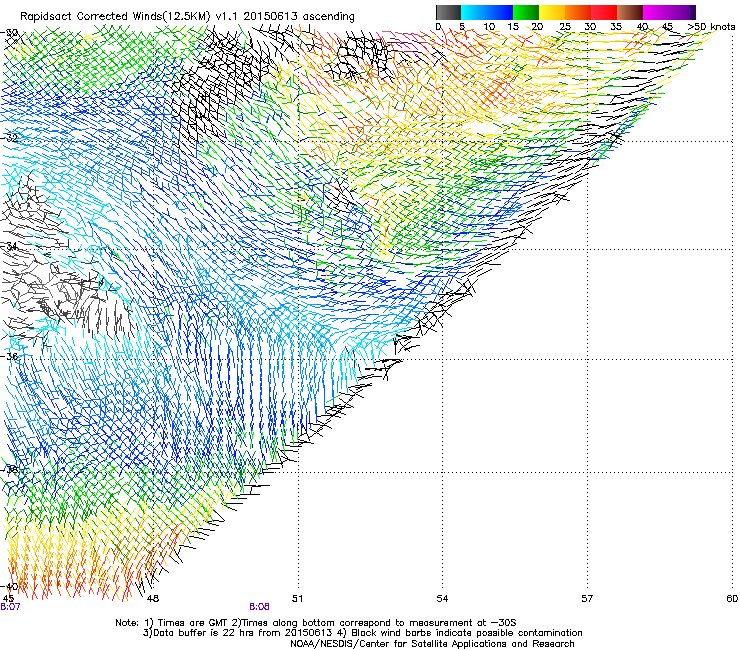Select the orange 25-30 knots legend segment
The width and height of the screenshot is (740, 650).
[x=578, y=12]
